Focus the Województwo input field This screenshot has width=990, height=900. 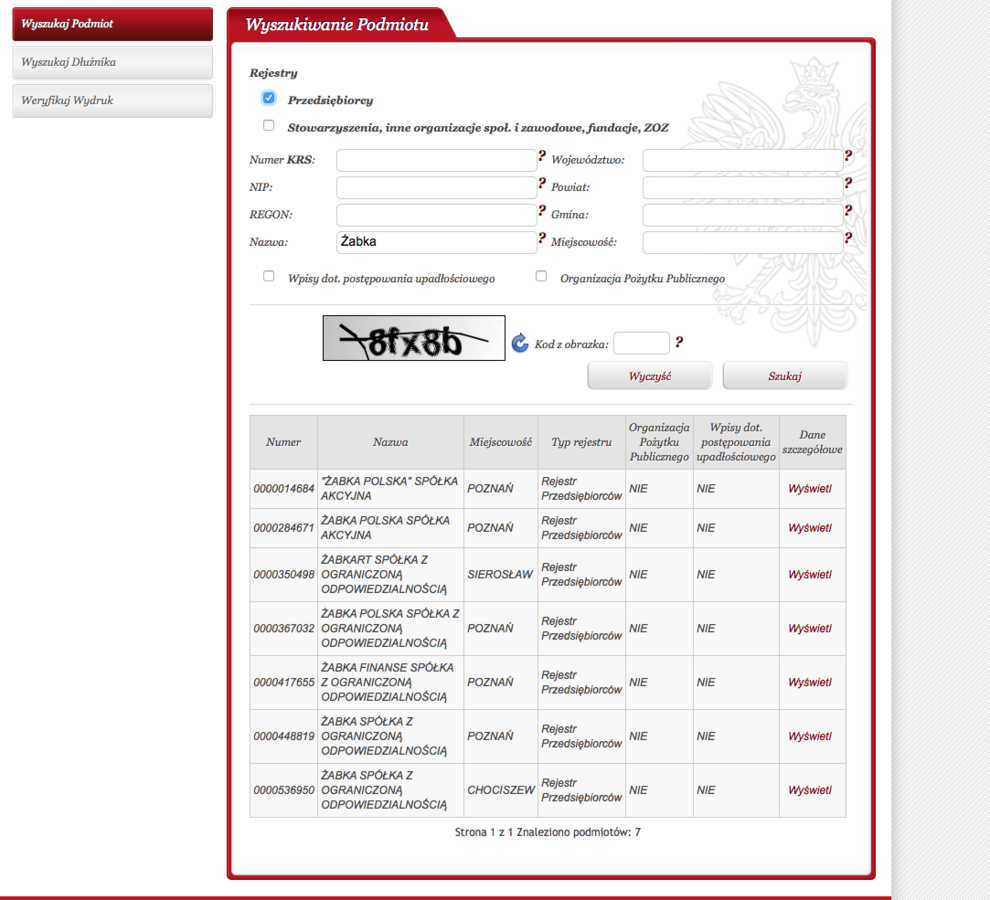pos(742,160)
